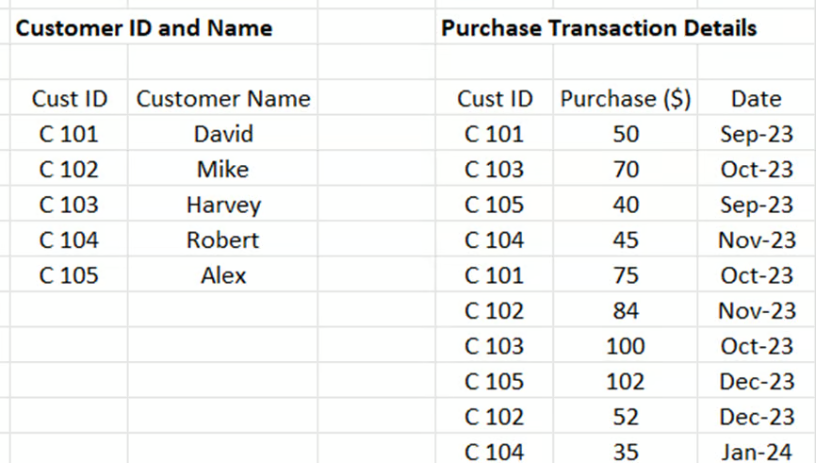Select the "Customer Name" column header cell

pyautogui.click(x=223, y=99)
